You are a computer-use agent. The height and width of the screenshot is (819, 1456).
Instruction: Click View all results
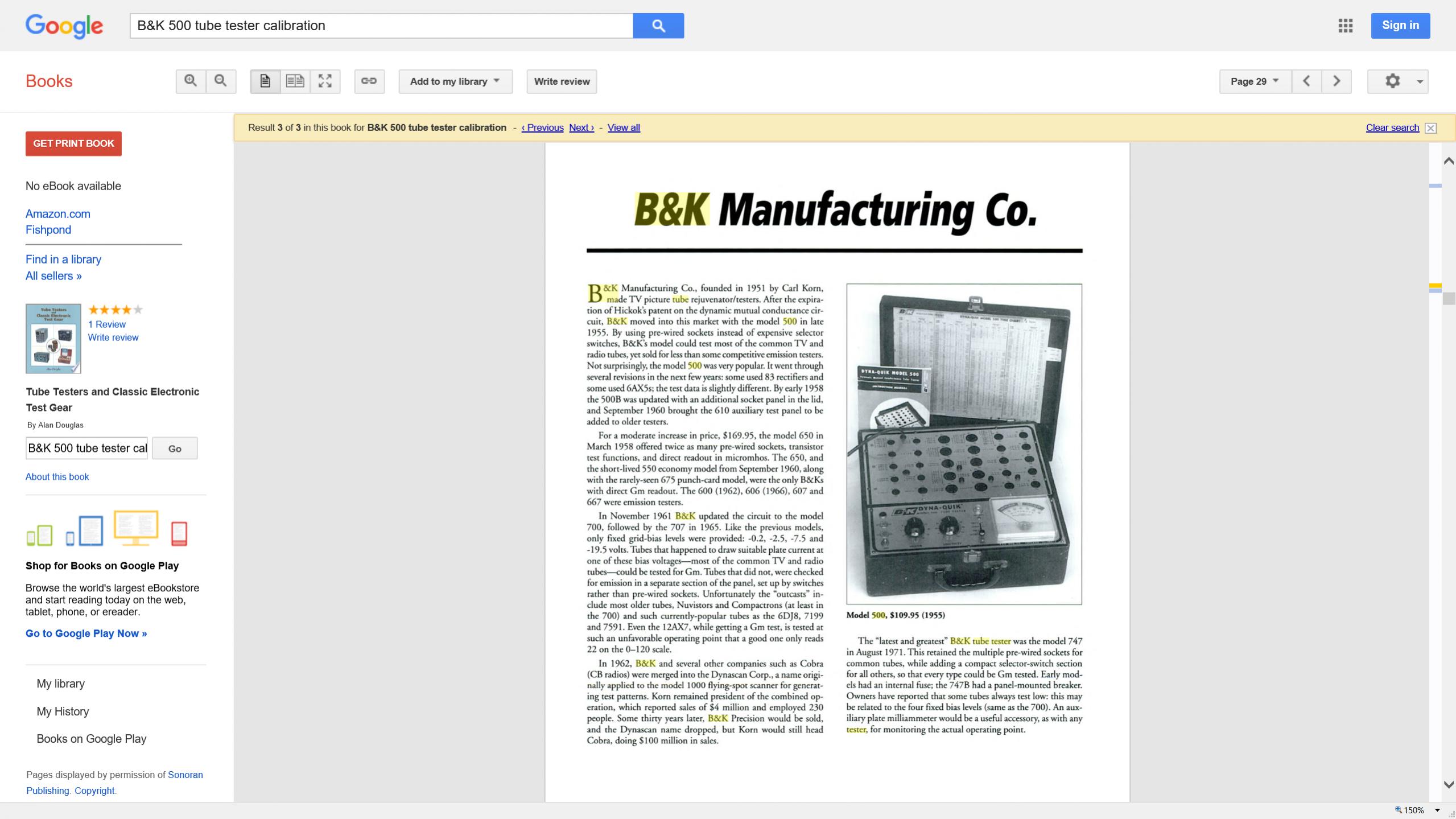pyautogui.click(x=624, y=128)
